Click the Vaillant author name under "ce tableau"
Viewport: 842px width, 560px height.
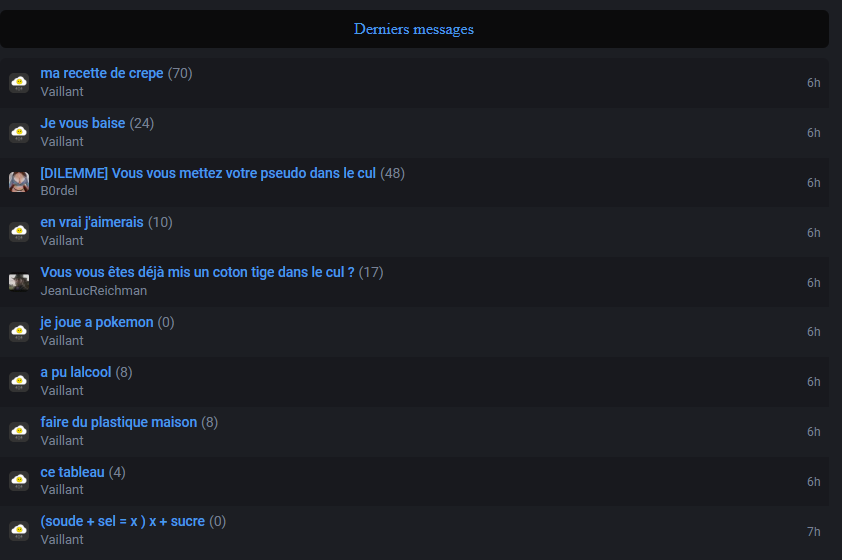point(62,490)
